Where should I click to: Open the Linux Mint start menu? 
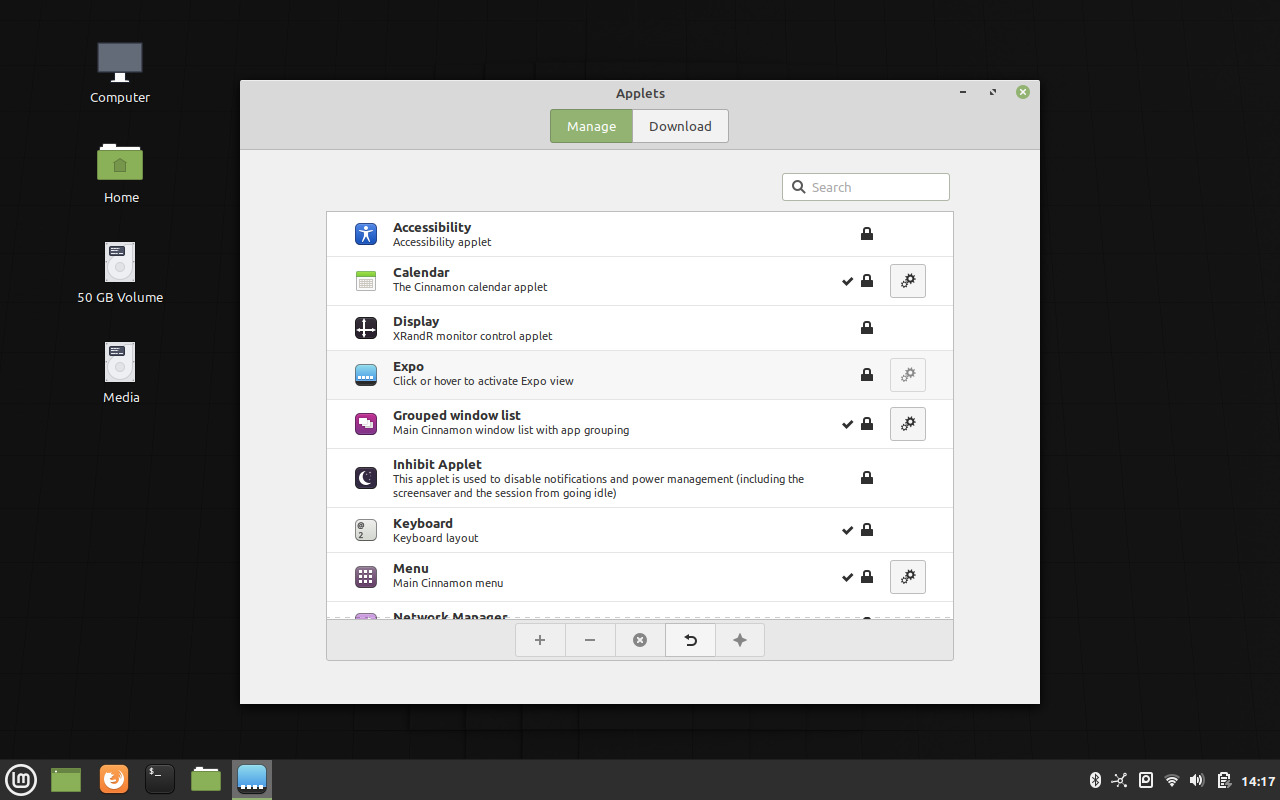point(21,779)
